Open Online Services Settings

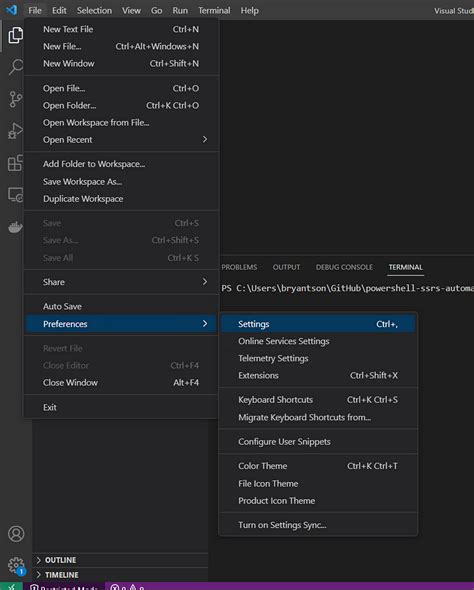(318, 341)
